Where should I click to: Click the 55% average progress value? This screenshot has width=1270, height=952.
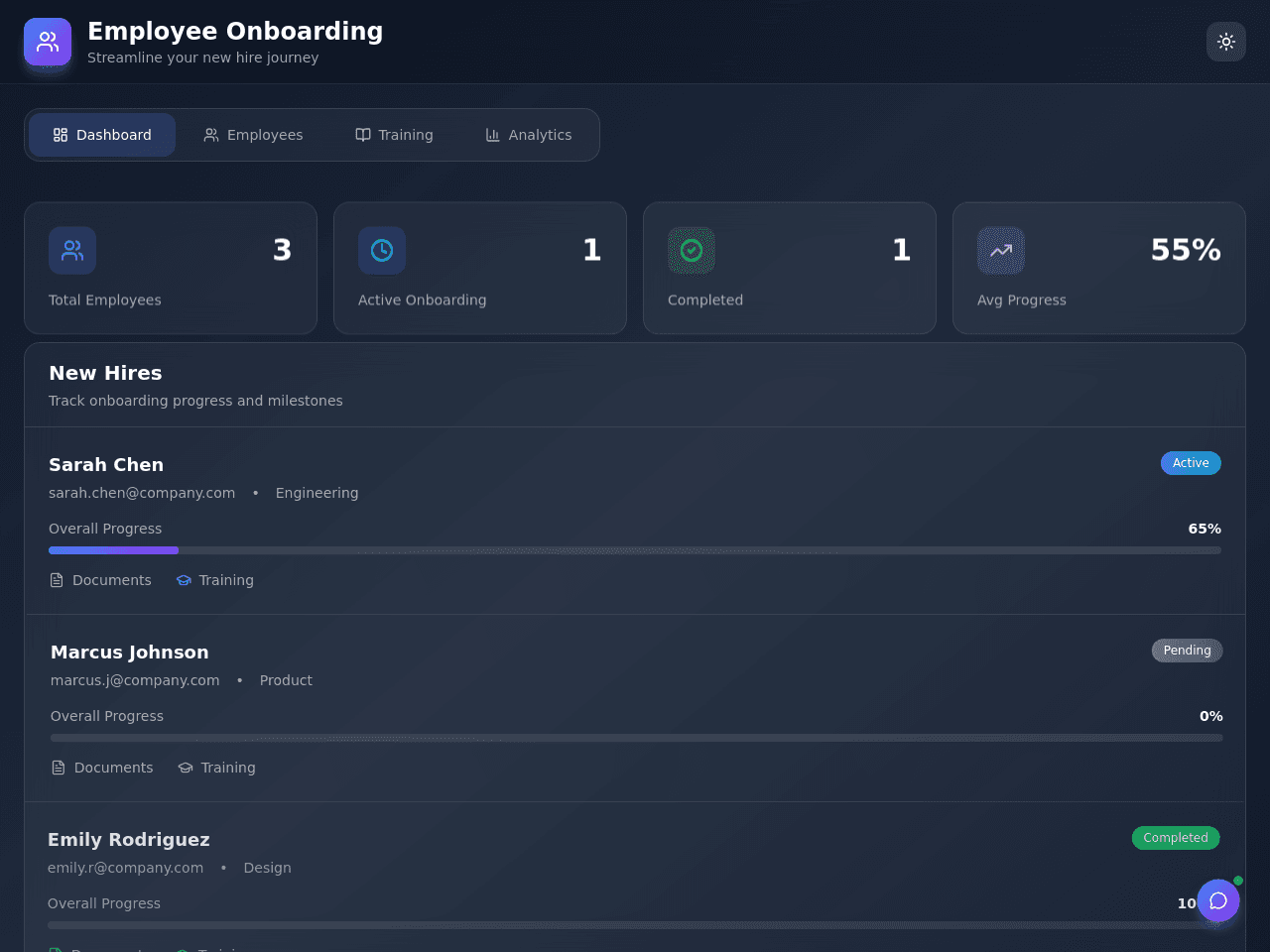(x=1186, y=250)
